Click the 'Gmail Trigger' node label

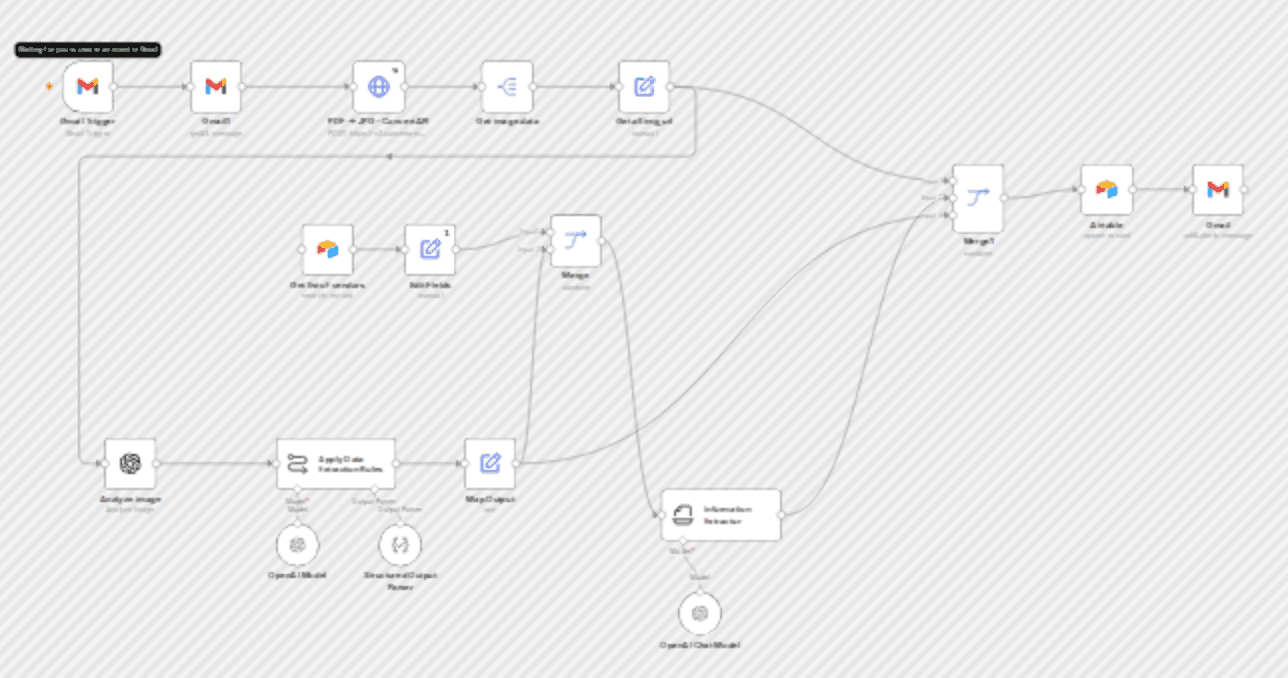click(88, 120)
